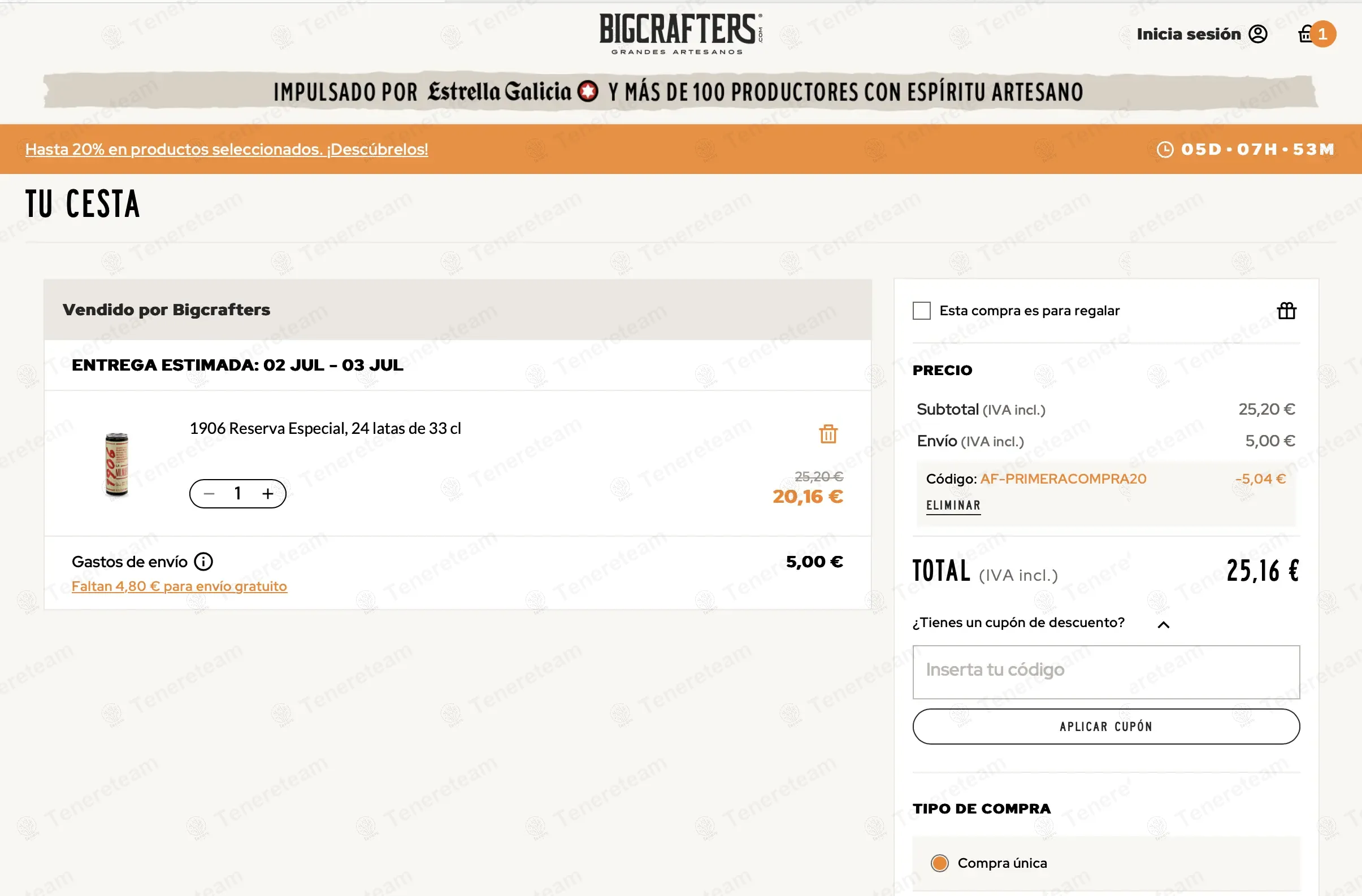Click the total amount '25,16 €'
Screen dimensions: 1362x896
[1263, 571]
